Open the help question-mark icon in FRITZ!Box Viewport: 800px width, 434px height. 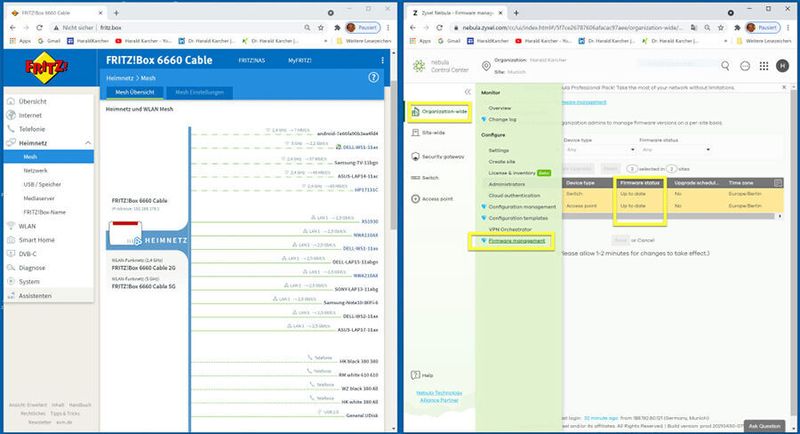point(373,78)
